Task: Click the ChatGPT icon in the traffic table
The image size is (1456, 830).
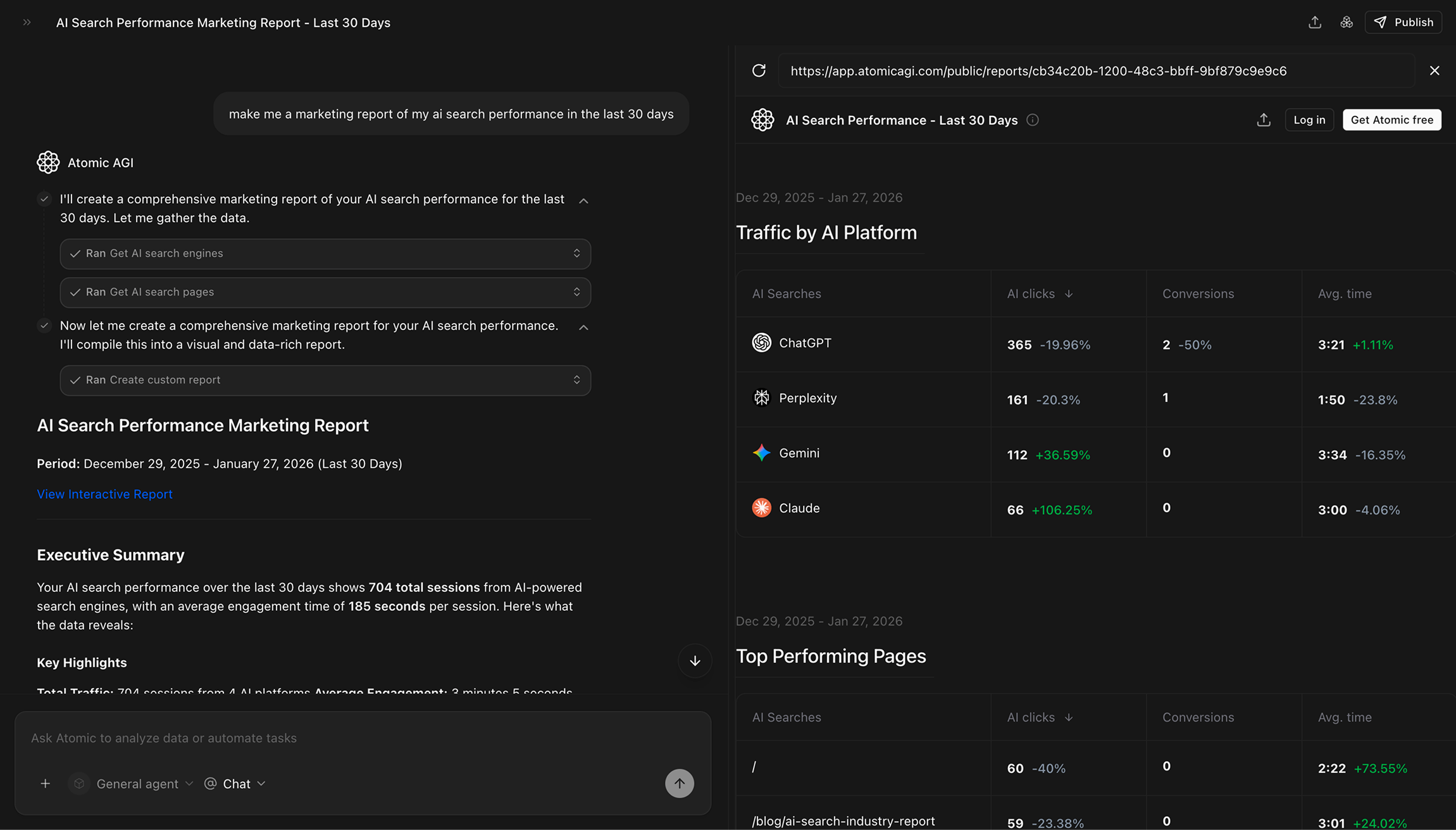Action: pos(761,343)
